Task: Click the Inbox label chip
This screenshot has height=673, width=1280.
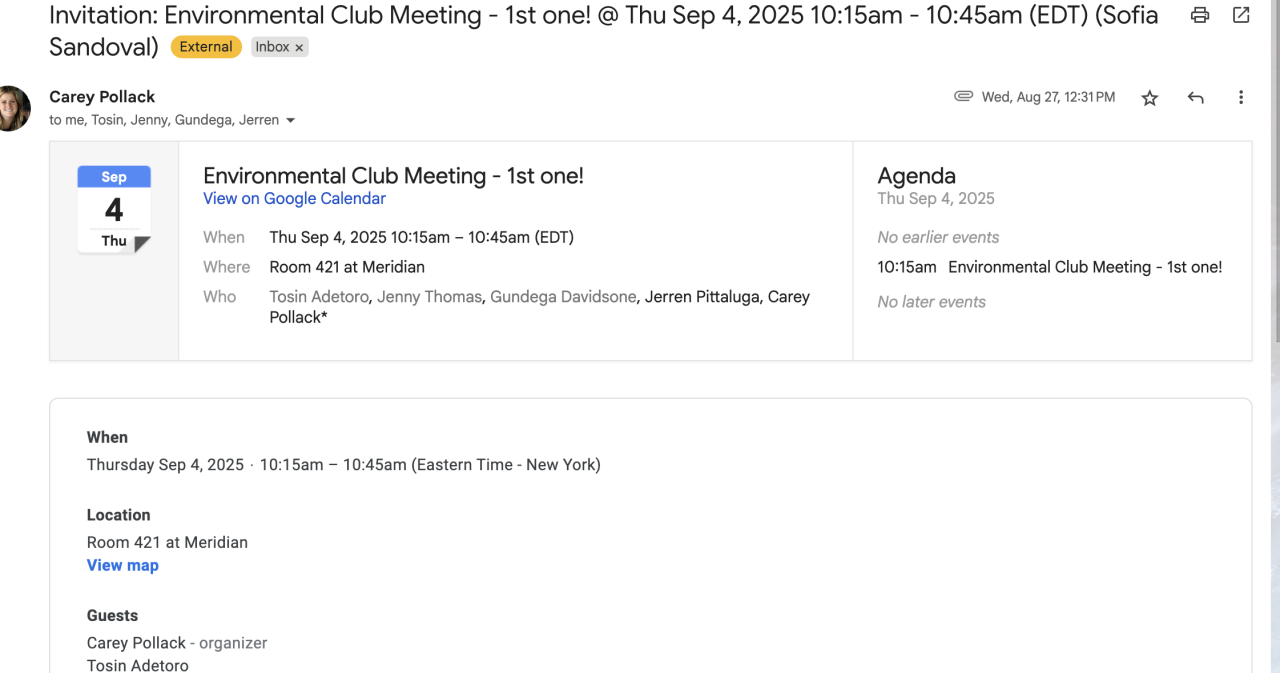Action: pyautogui.click(x=272, y=47)
